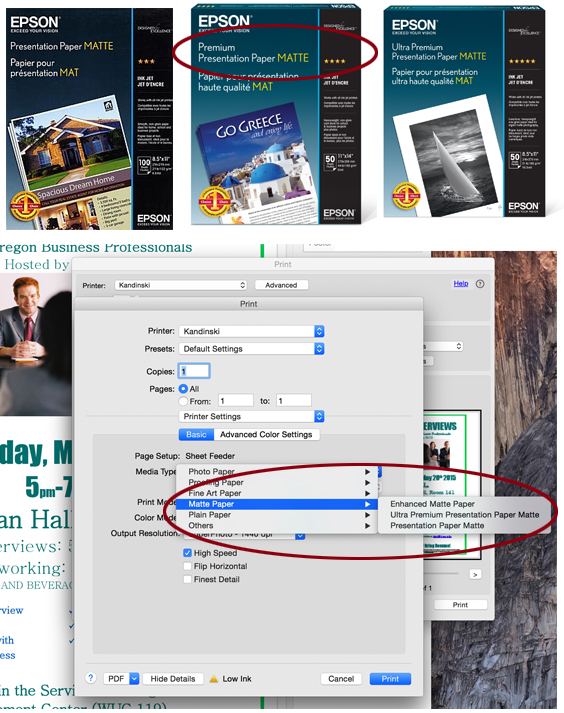Click the 'to' page number field

[294, 401]
